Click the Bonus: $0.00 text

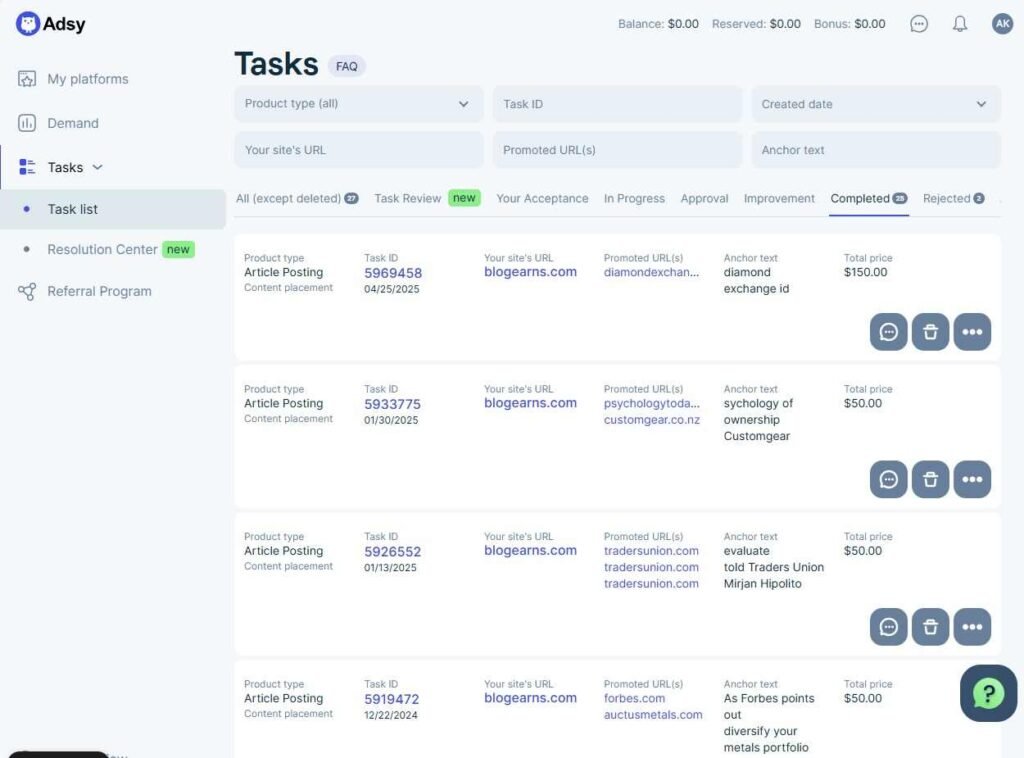click(x=849, y=24)
